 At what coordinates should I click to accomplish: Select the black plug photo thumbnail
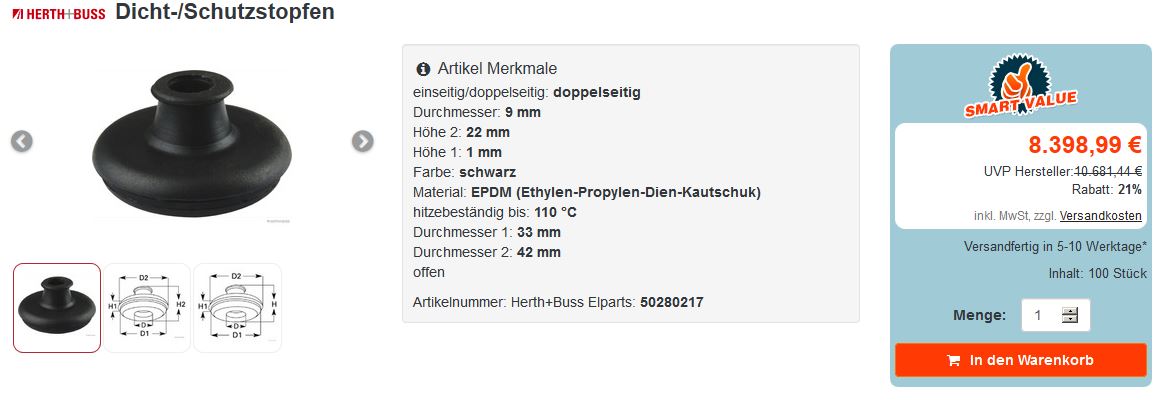point(57,308)
